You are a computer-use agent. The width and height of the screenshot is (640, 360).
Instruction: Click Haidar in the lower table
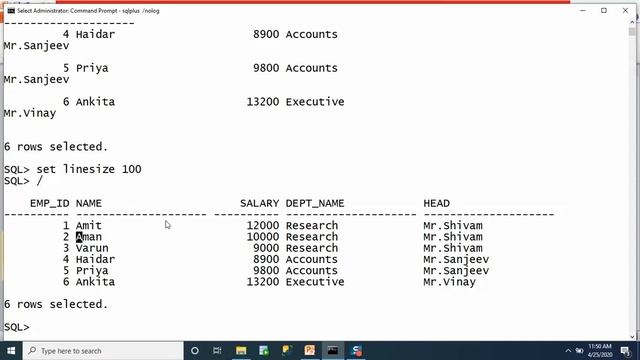(95, 259)
